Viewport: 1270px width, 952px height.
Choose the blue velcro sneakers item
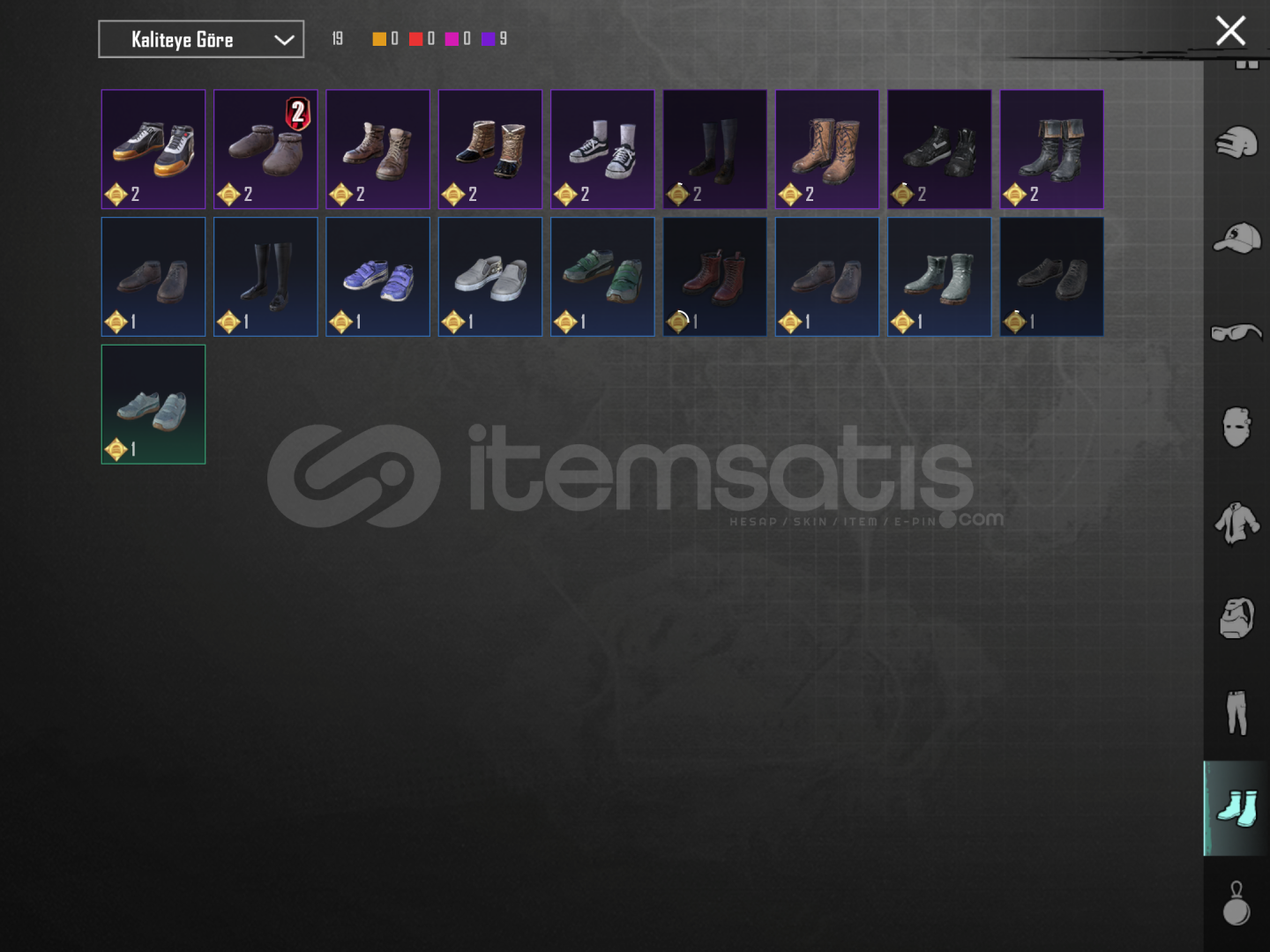pos(377,277)
